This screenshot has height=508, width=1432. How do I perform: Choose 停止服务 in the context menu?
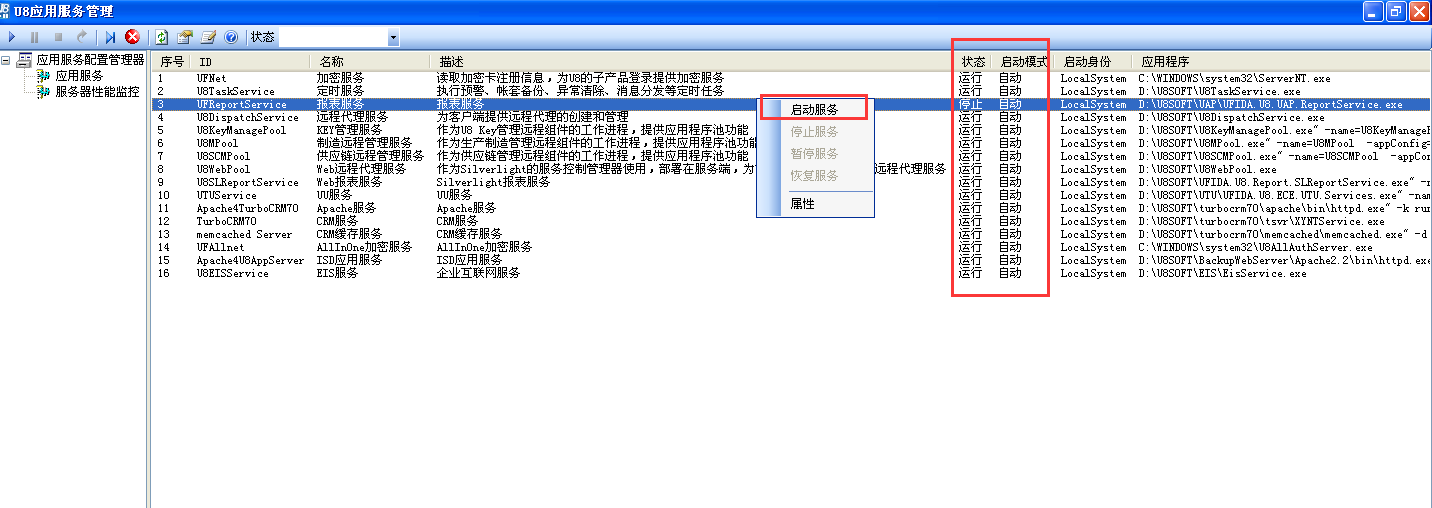point(814,131)
